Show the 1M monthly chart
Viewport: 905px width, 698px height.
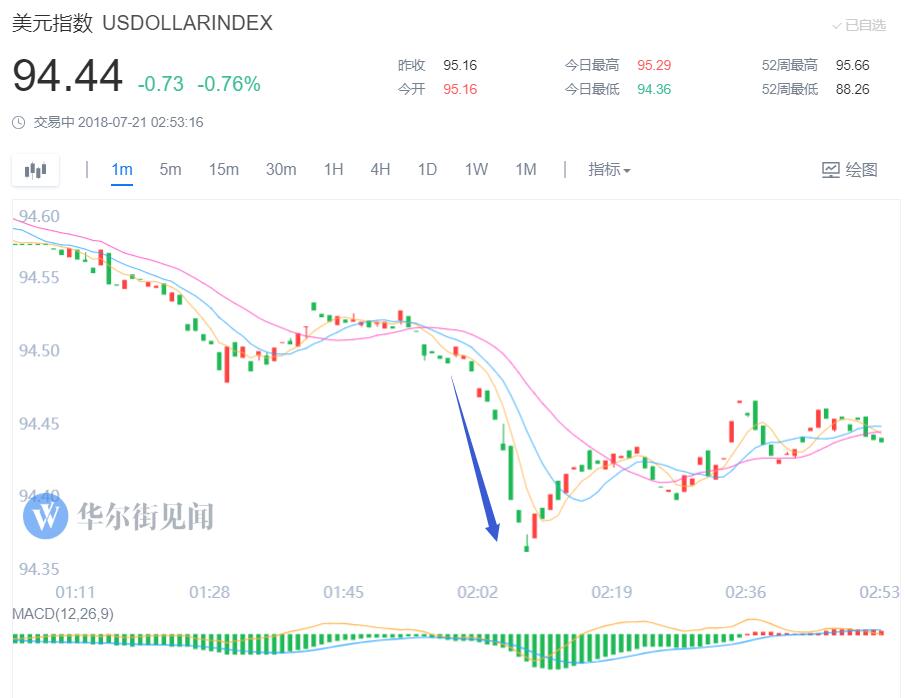(526, 169)
